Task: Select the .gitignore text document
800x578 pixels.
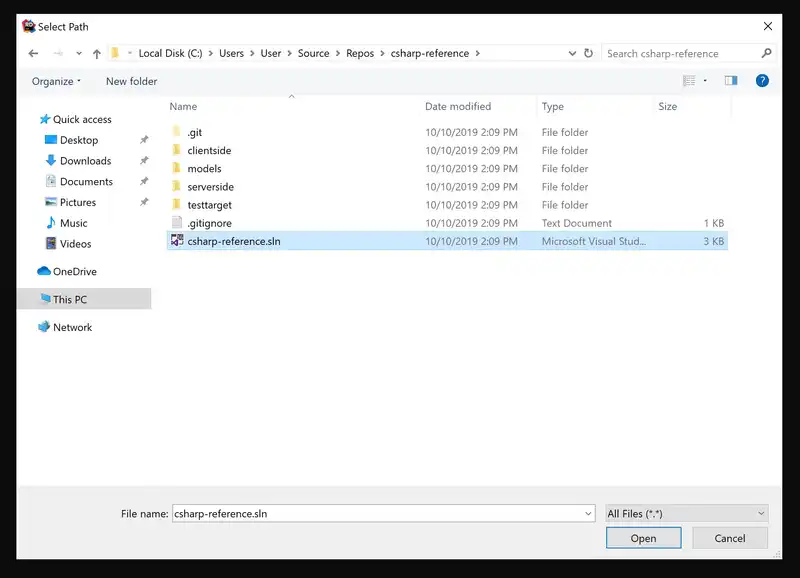Action: pos(209,223)
